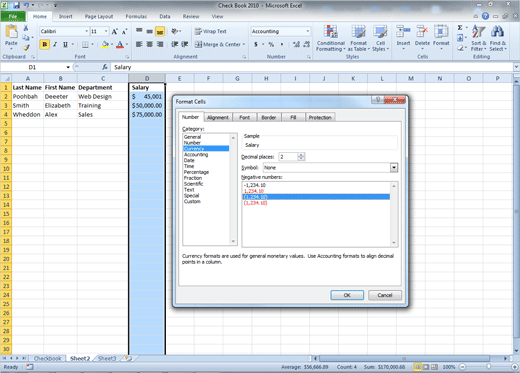
Task: Click the Save icon in Quick Access Toolbar
Action: 17,5
